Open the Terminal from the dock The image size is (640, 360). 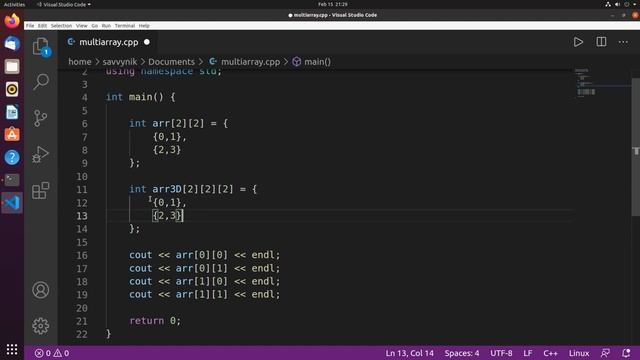point(12,180)
